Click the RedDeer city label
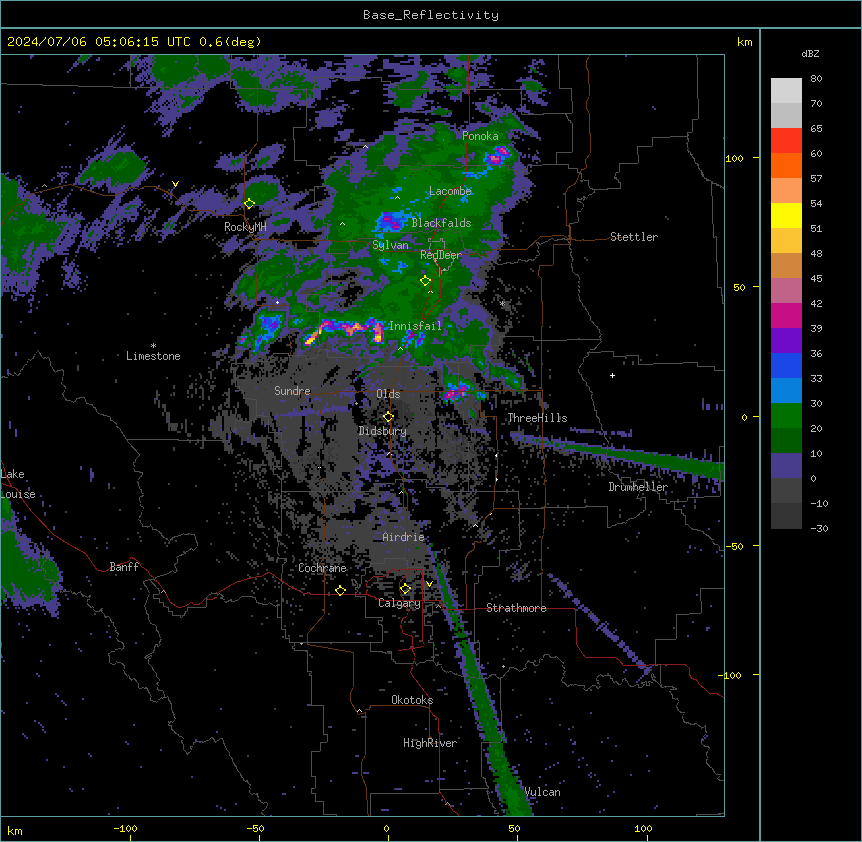 (x=441, y=255)
